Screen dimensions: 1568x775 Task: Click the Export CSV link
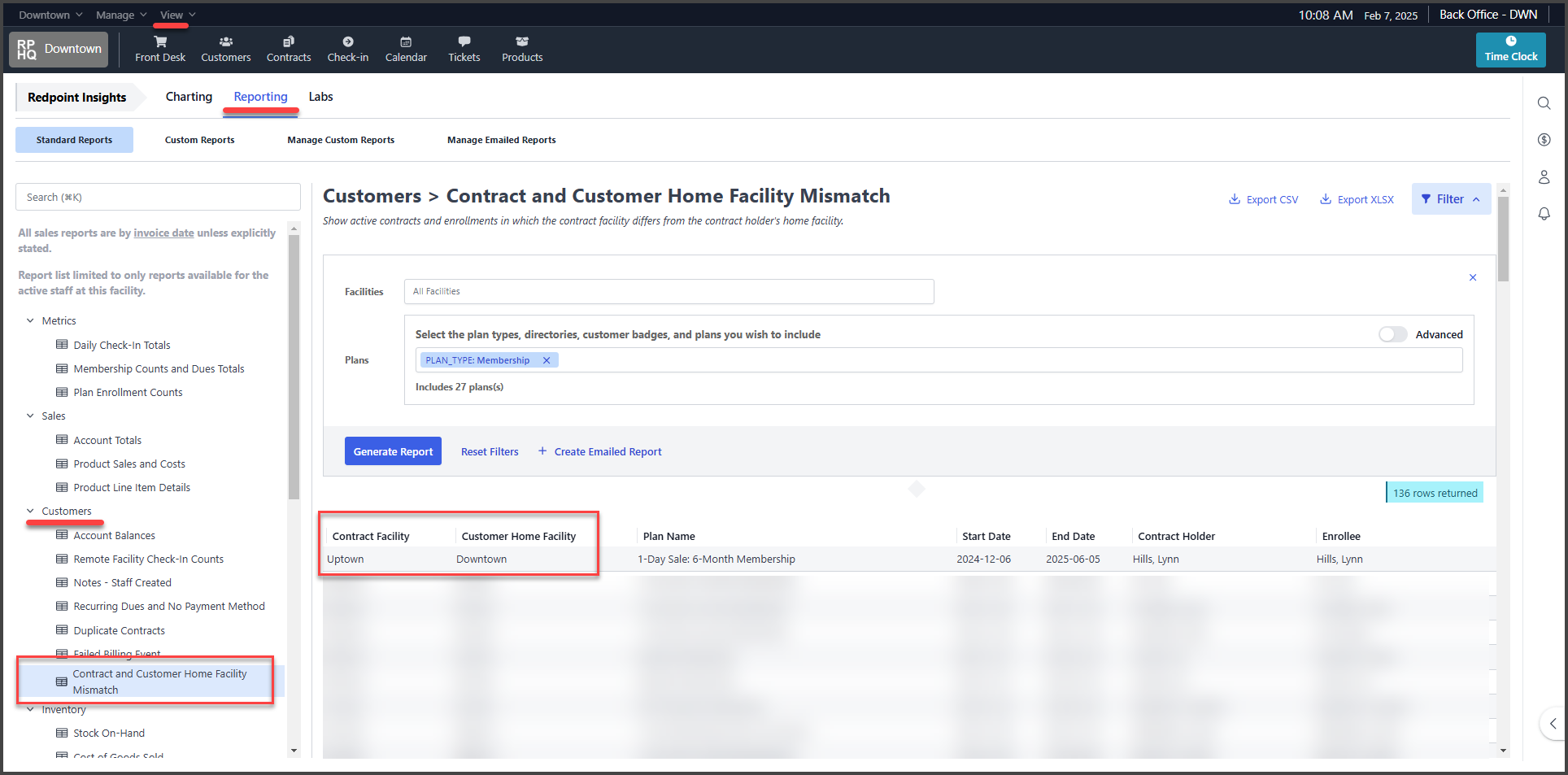pos(1263,199)
